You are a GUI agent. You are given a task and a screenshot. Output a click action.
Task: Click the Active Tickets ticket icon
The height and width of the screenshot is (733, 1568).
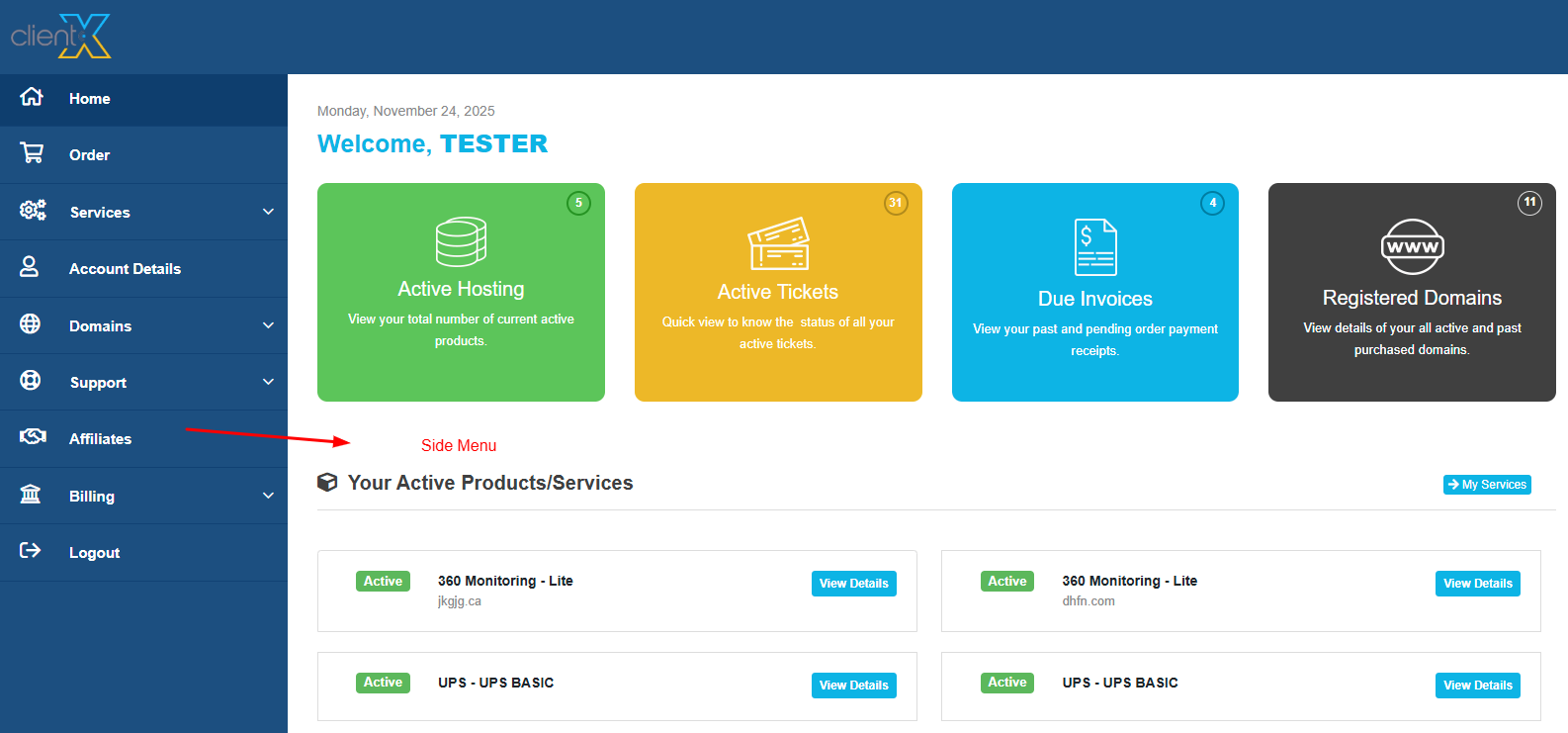point(778,244)
